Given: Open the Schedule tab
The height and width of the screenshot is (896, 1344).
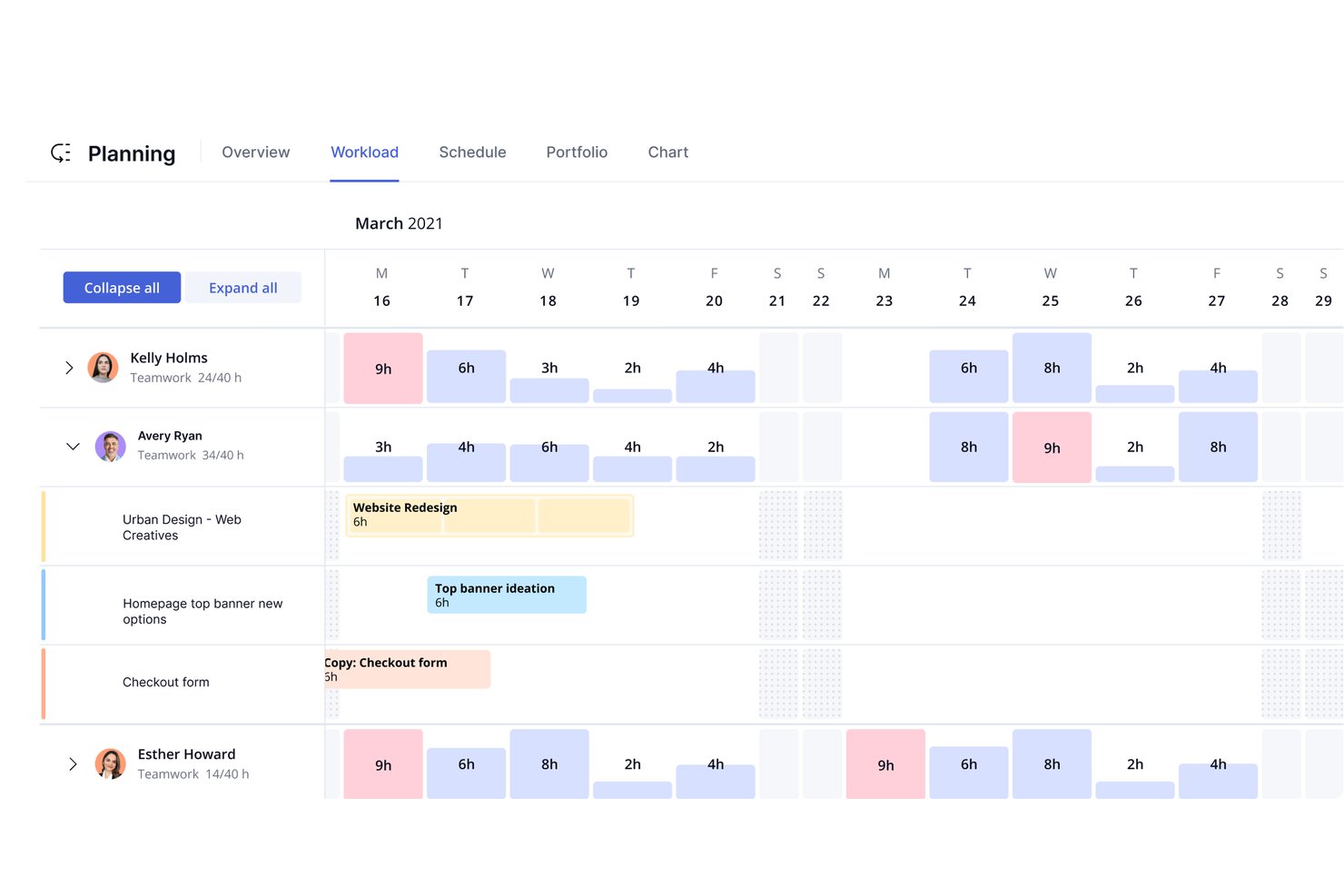Looking at the screenshot, I should coord(472,153).
